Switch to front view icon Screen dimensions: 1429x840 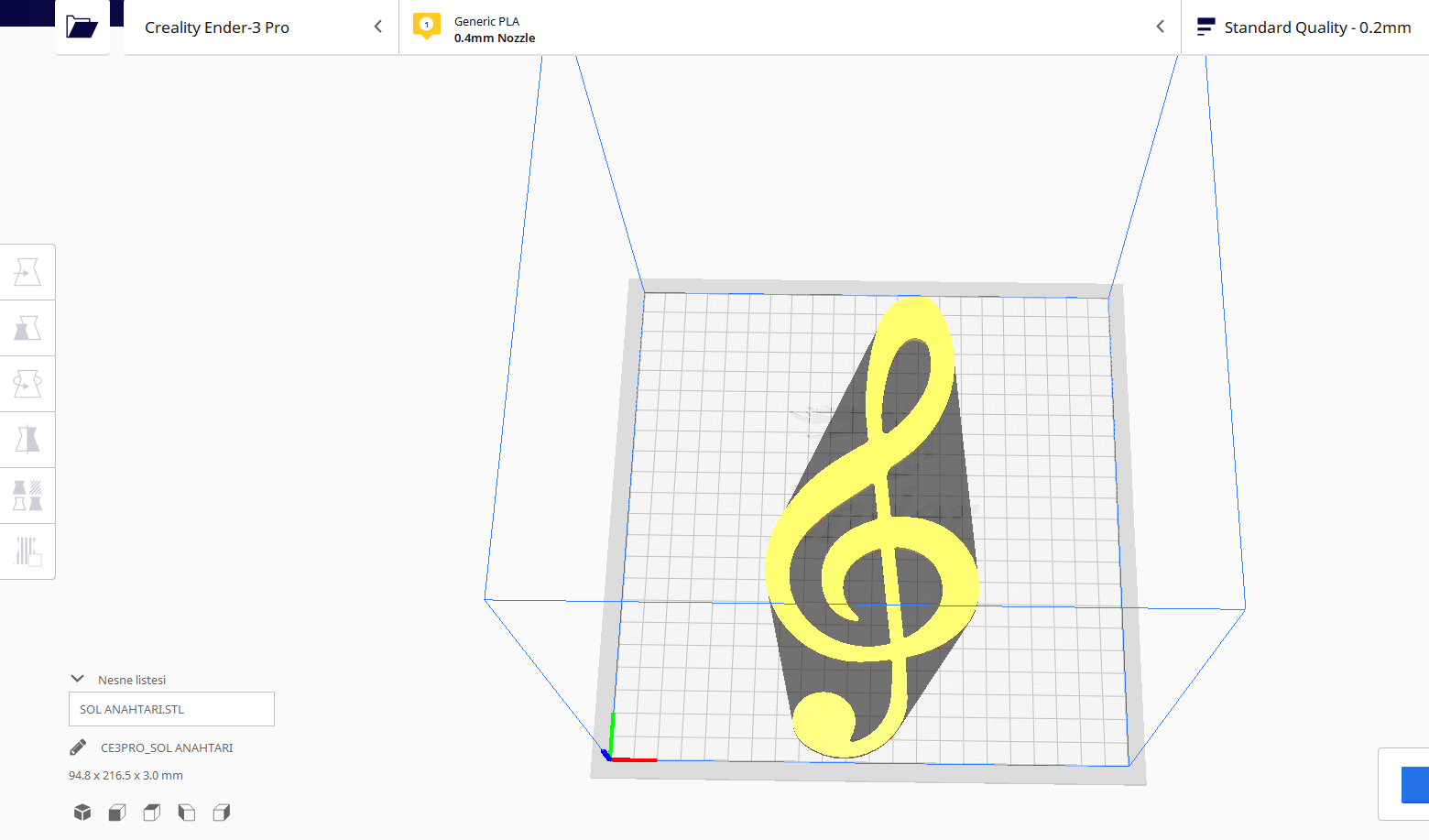coord(117,813)
